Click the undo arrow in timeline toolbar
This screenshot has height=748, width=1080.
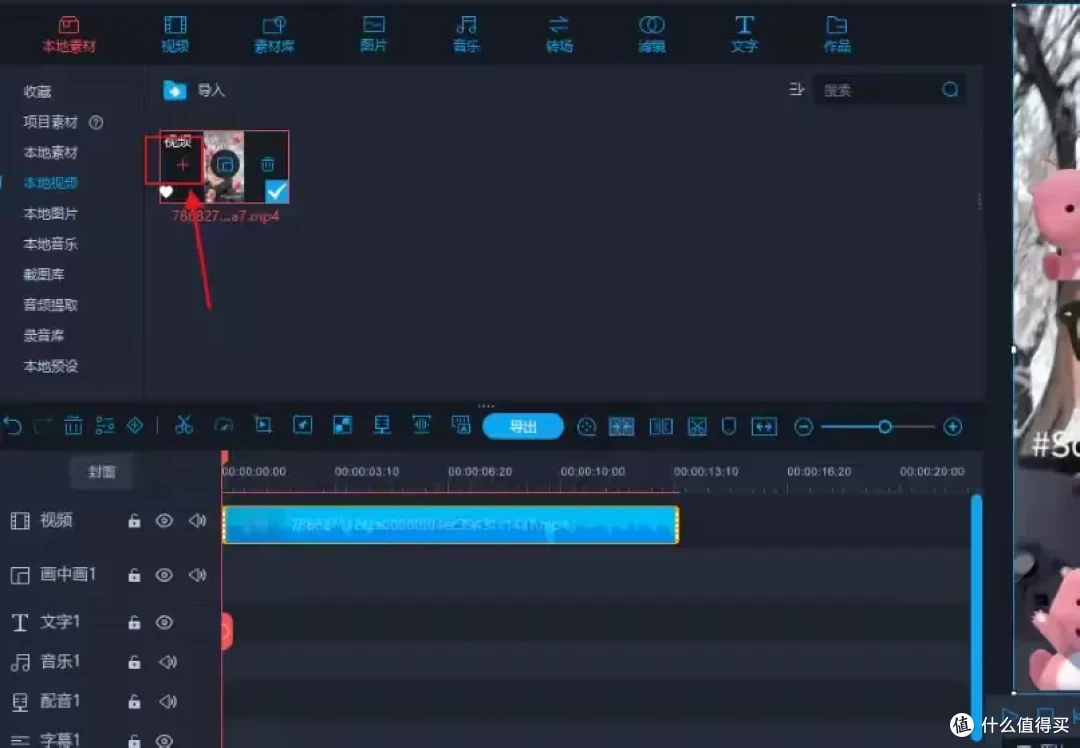(12, 426)
